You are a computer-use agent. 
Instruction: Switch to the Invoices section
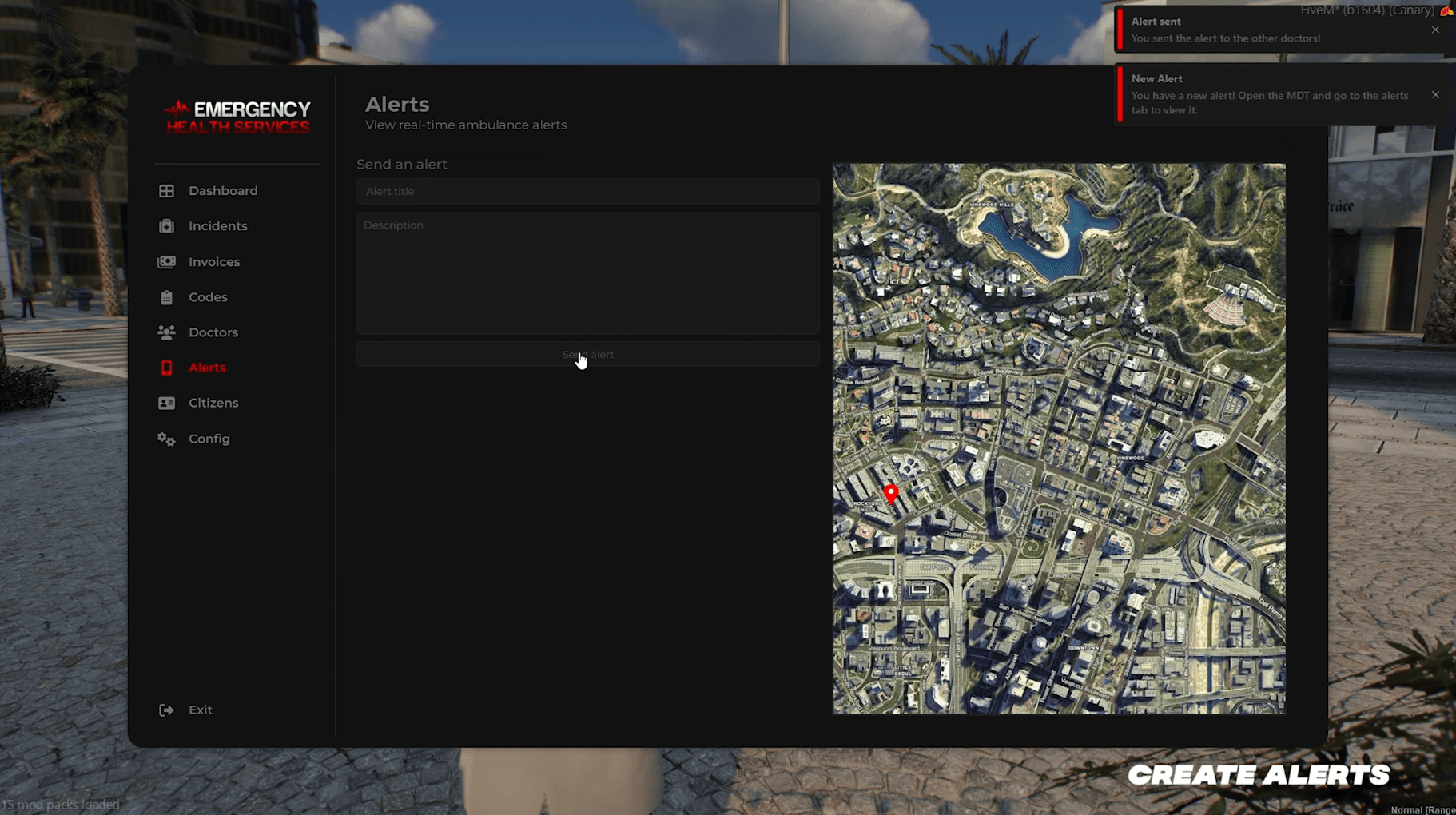pyautogui.click(x=213, y=262)
